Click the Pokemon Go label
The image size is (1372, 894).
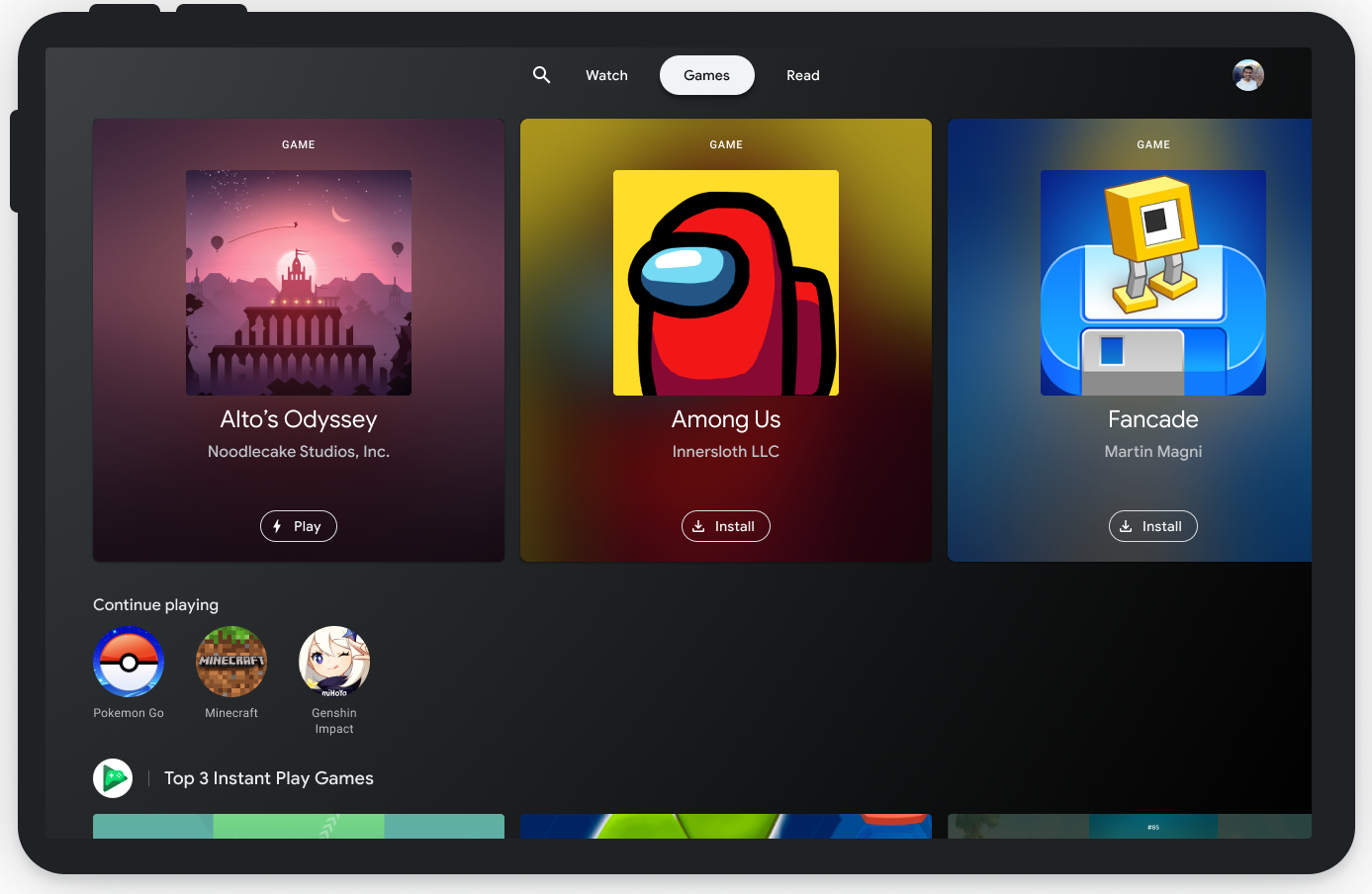(x=129, y=713)
